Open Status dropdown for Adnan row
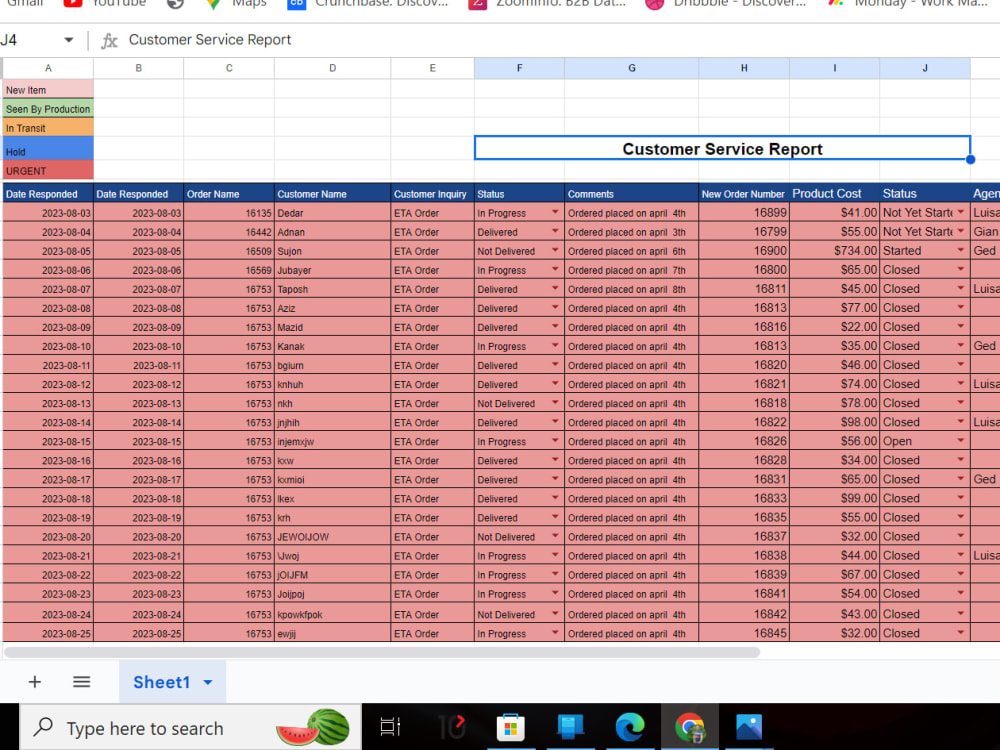 coord(555,232)
